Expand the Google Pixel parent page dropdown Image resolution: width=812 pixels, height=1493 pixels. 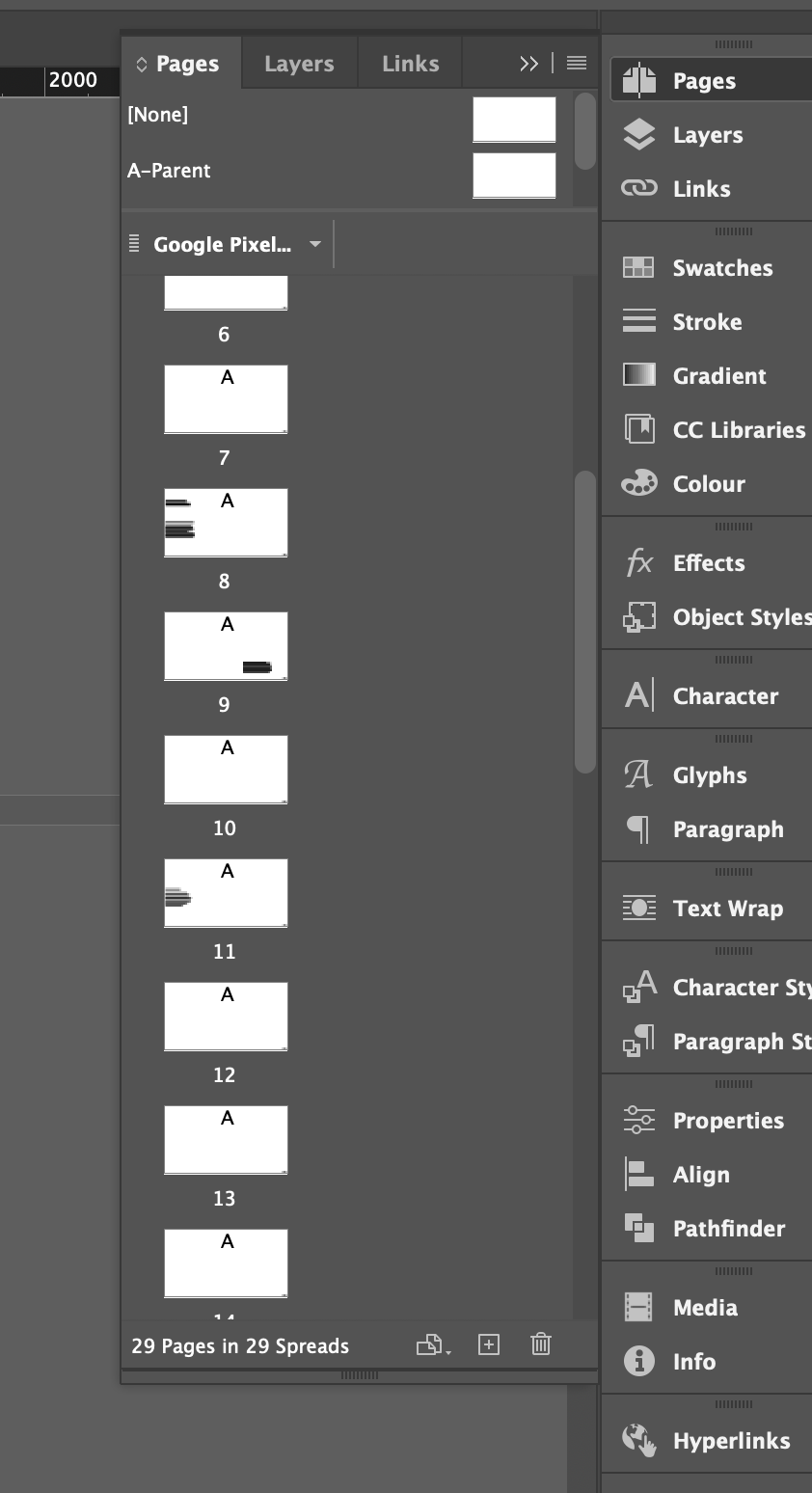pyautogui.click(x=313, y=244)
